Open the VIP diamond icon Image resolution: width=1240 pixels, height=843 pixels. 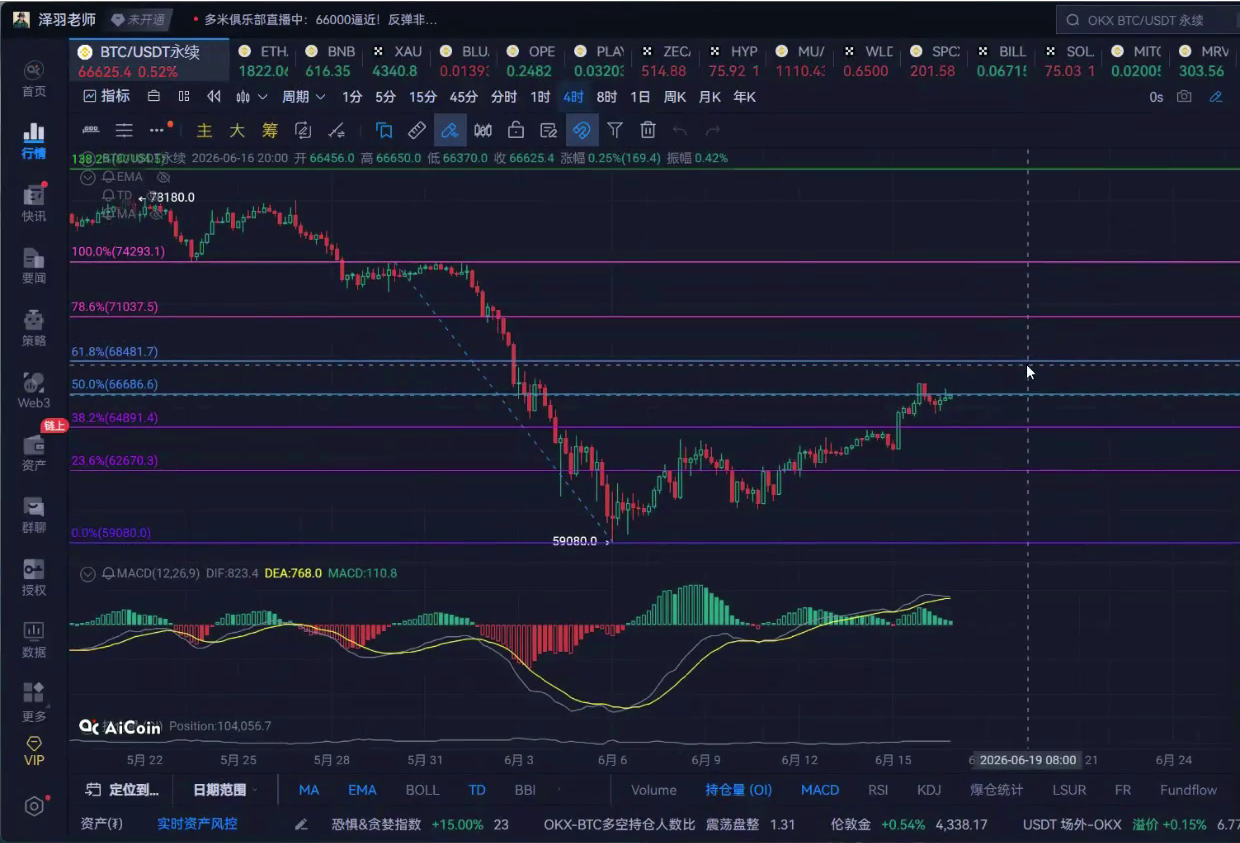point(34,752)
